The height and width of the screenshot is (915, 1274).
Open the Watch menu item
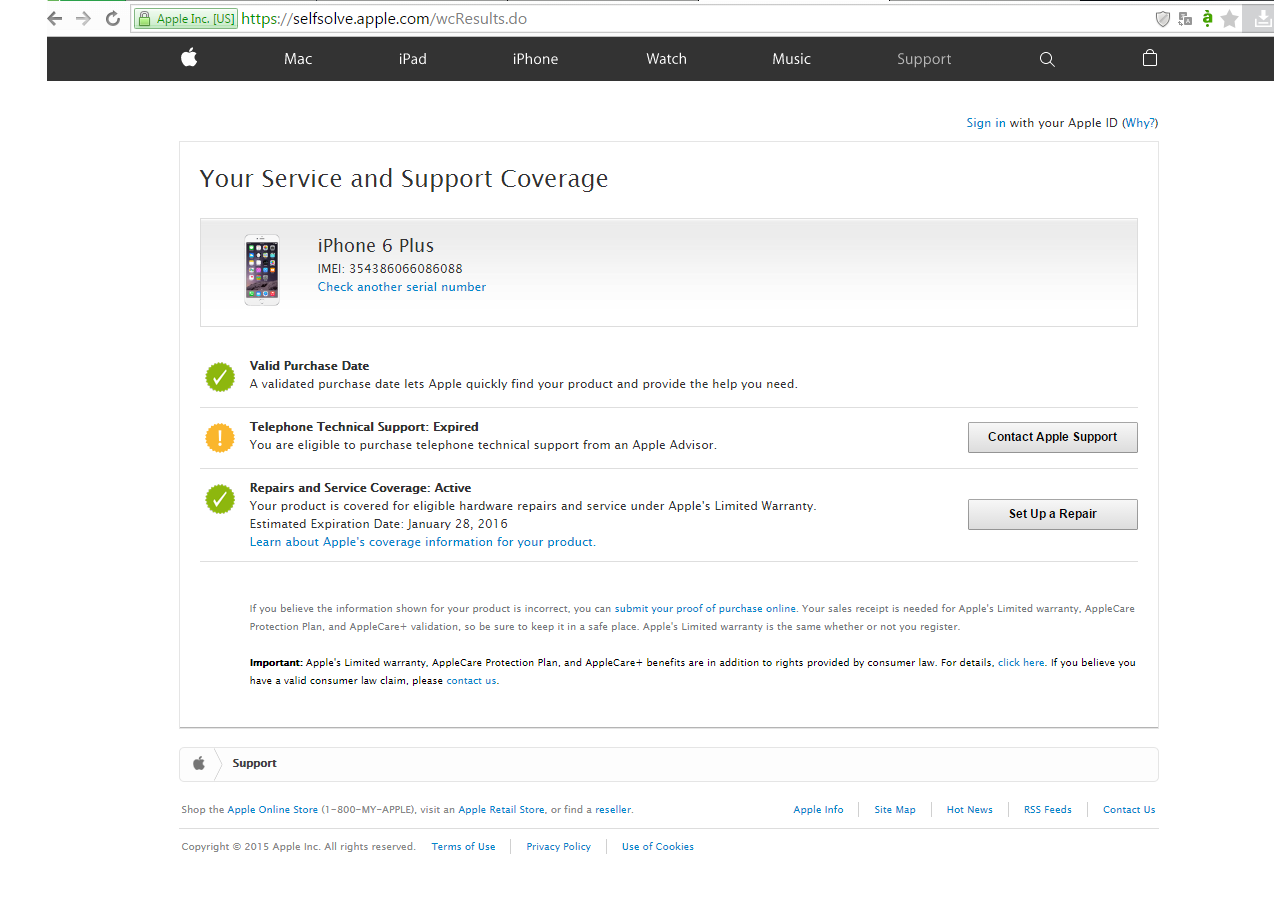tap(666, 59)
